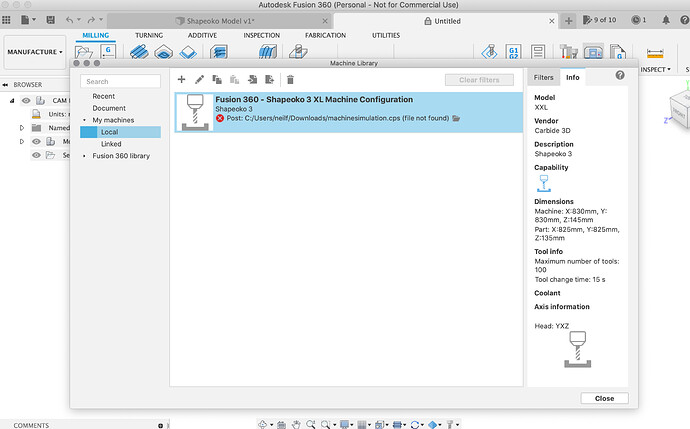Open notifications bell icon
This screenshot has width=690, height=429.
(x=666, y=20)
